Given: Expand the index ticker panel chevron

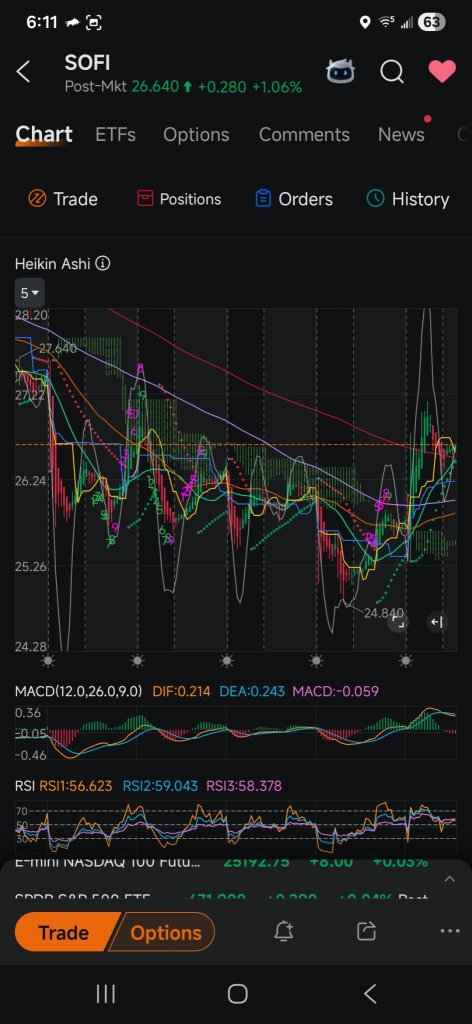Looking at the screenshot, I should [450, 879].
